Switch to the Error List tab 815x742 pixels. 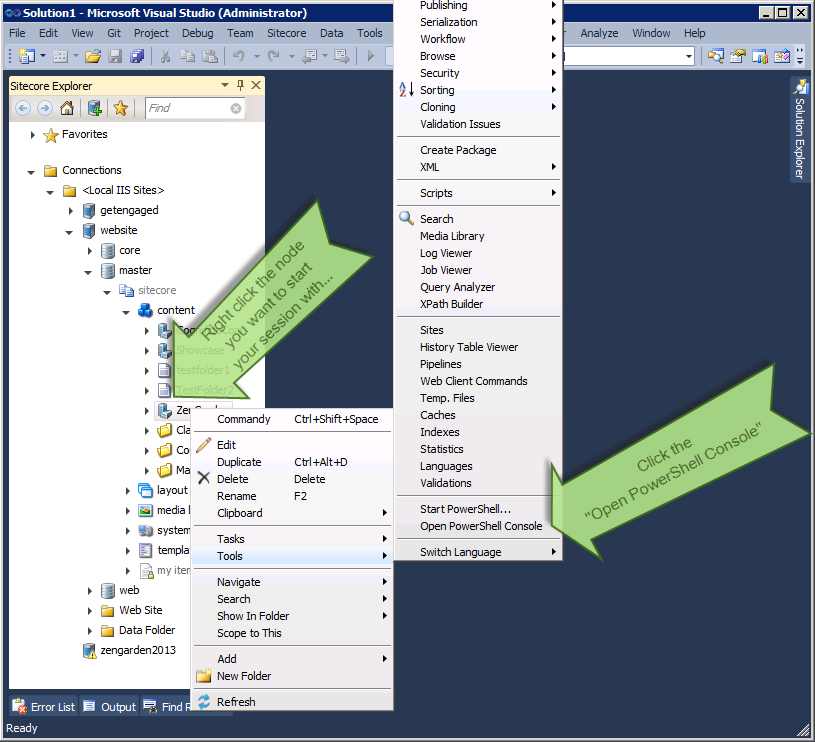coord(44,707)
